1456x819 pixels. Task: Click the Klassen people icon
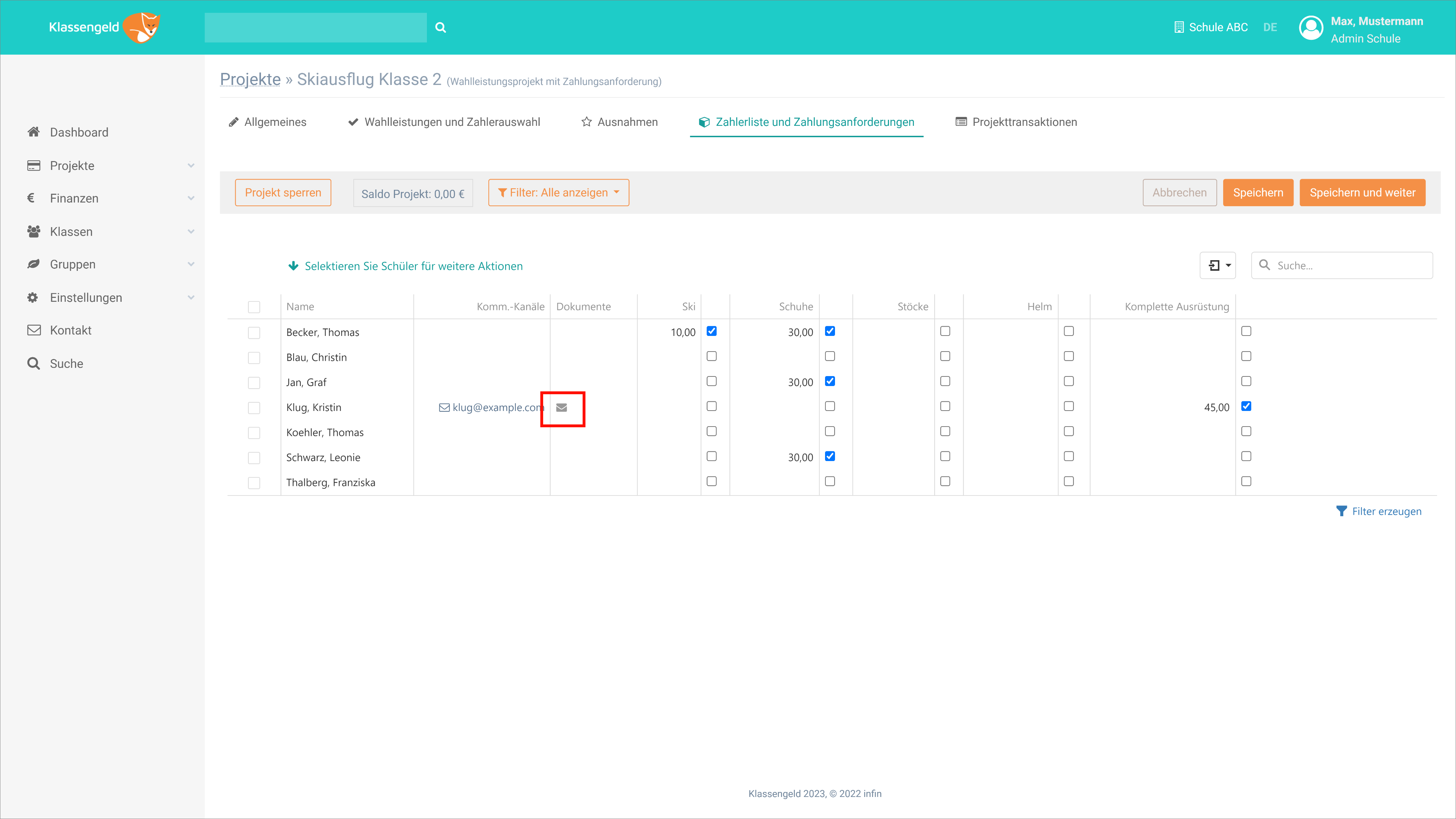(x=34, y=231)
